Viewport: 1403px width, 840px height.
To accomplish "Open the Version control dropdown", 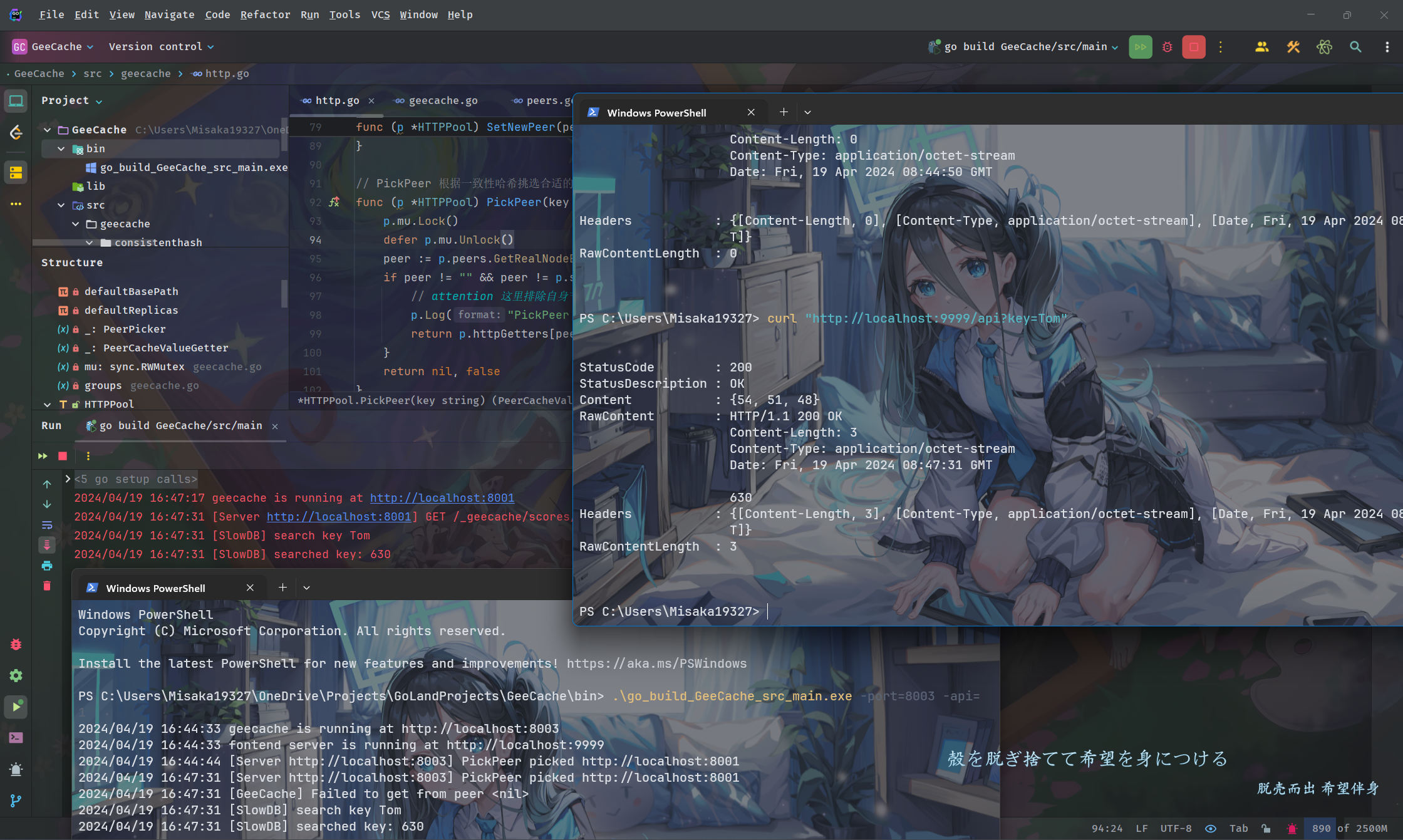I will tap(161, 47).
